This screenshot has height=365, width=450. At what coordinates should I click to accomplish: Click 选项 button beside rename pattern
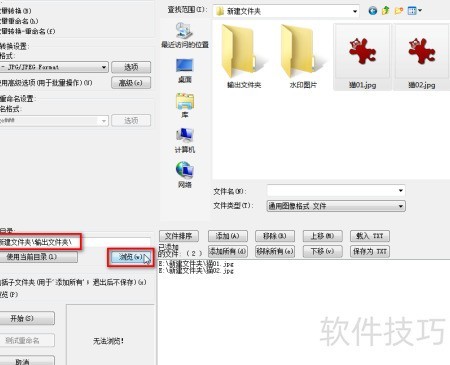click(131, 120)
